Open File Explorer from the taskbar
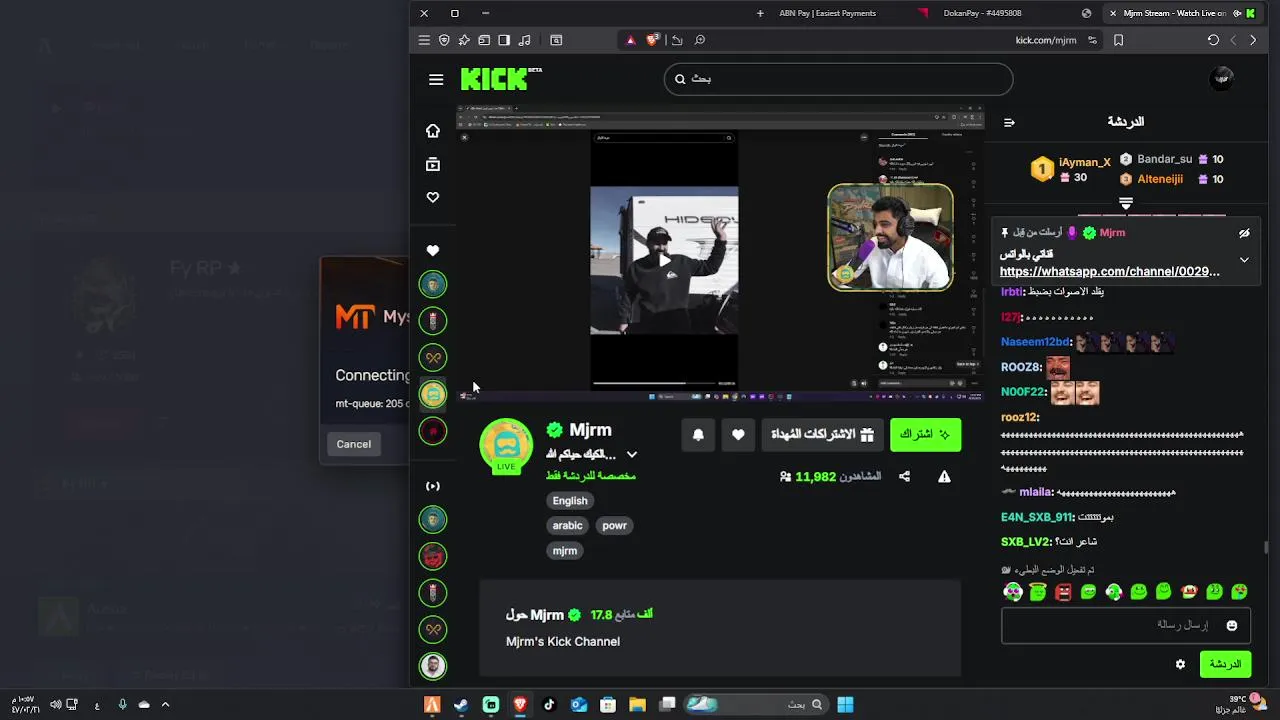Viewport: 1280px width, 720px height. 637,705
